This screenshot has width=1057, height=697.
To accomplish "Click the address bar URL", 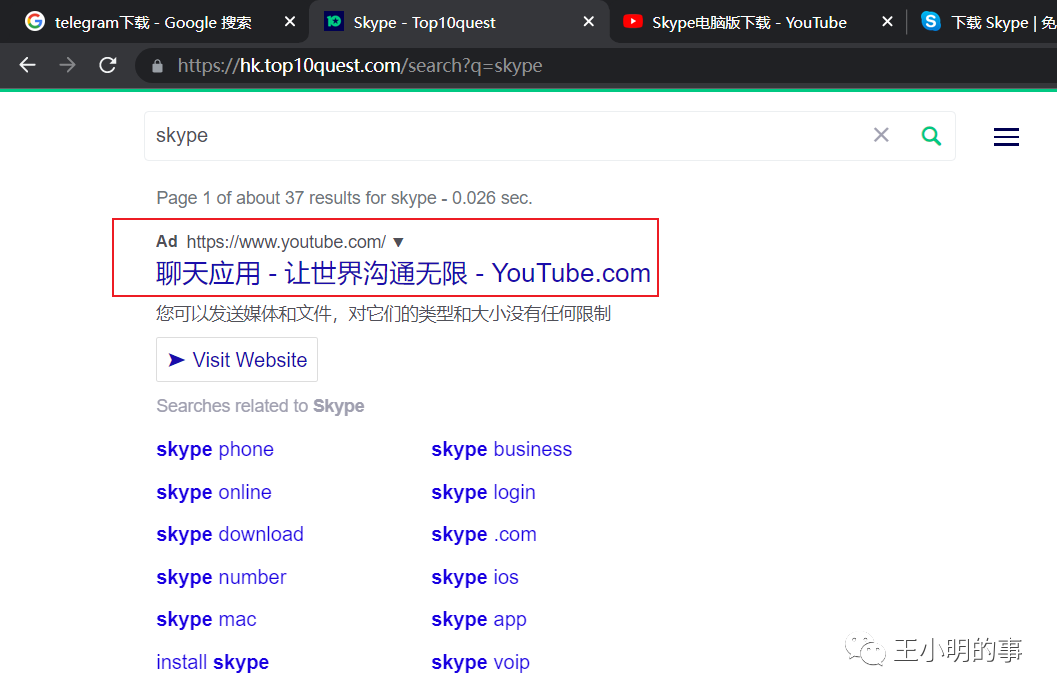I will coord(360,66).
